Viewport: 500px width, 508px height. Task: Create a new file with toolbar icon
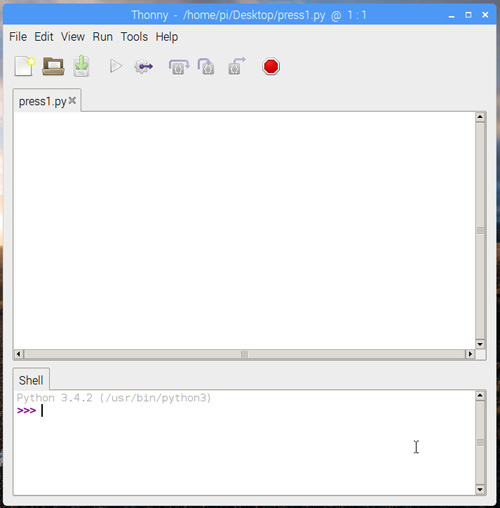(25, 66)
